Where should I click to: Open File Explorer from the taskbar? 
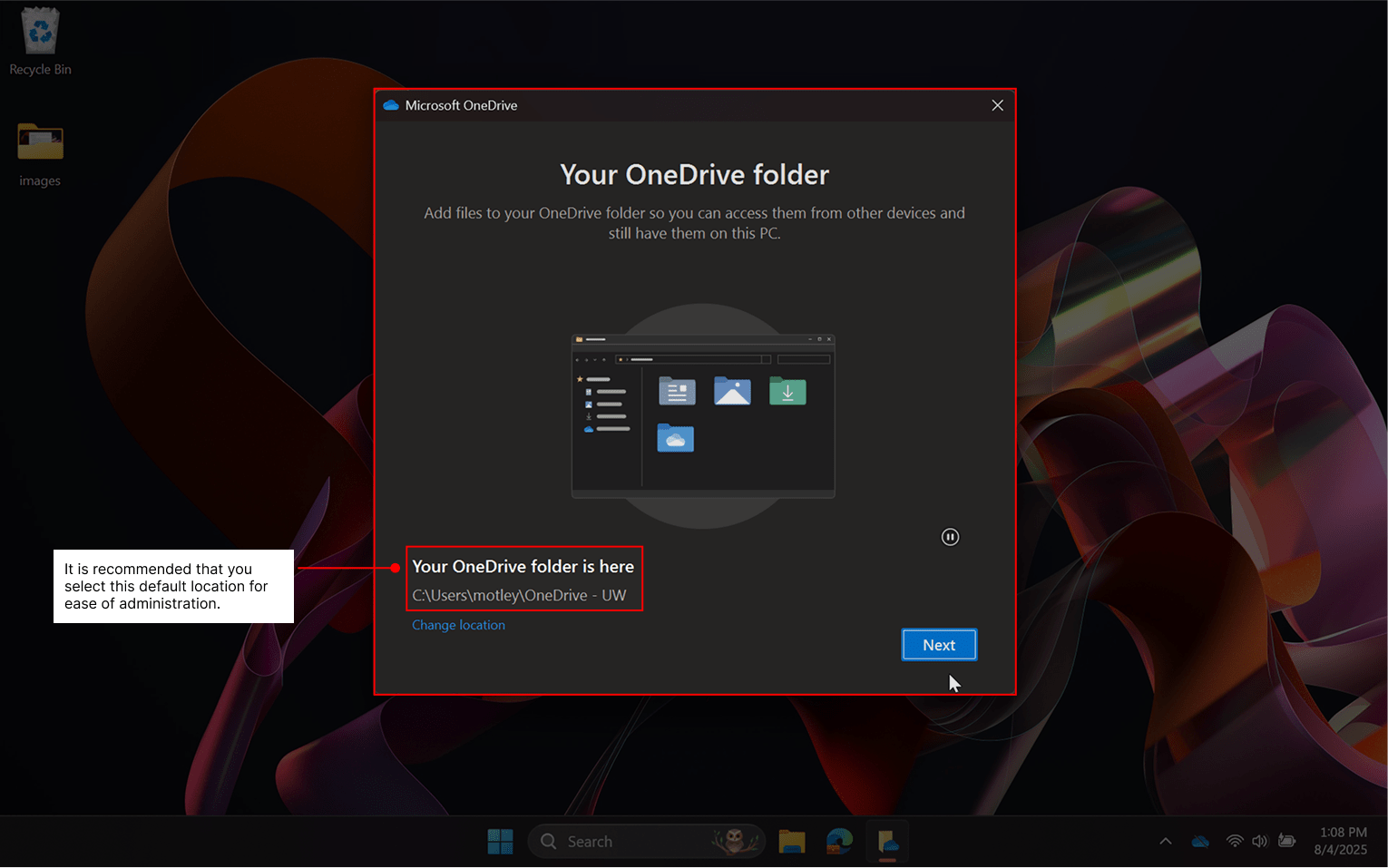(792, 842)
